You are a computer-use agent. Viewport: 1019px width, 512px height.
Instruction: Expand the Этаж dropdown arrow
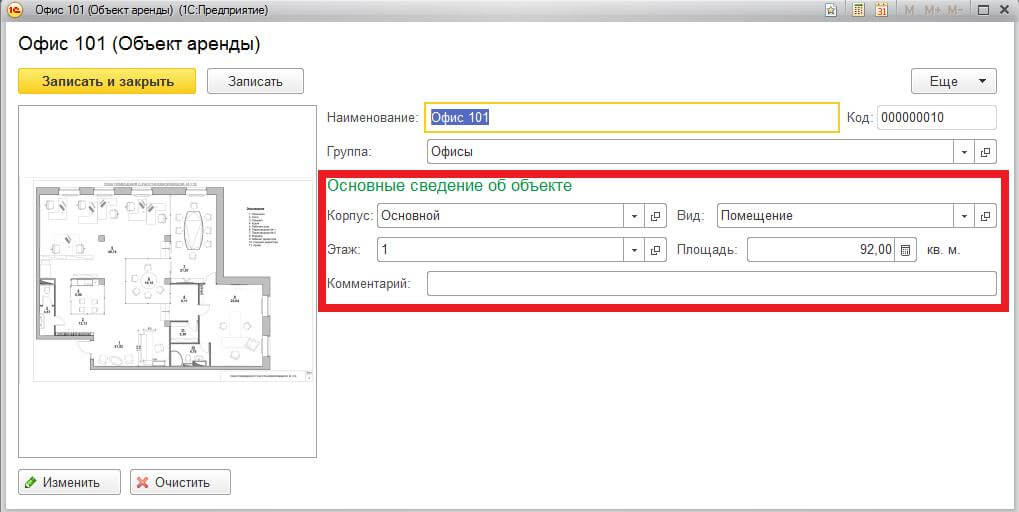634,250
